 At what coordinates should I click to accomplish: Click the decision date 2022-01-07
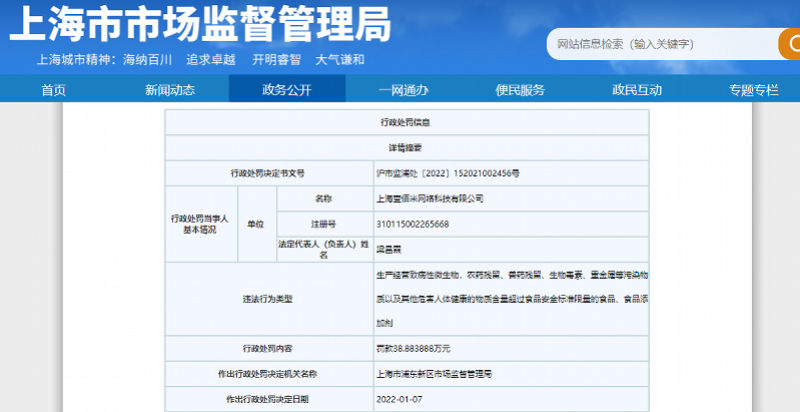coord(399,399)
